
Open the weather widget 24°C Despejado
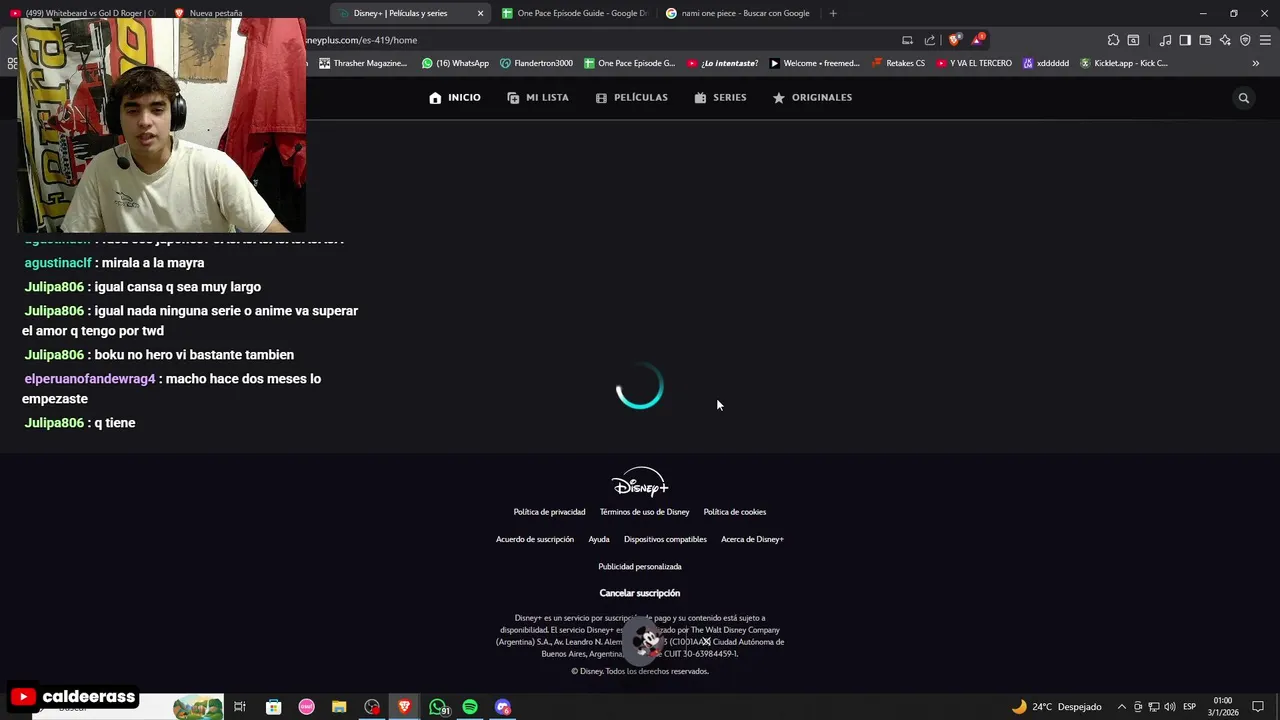click(x=1056, y=707)
